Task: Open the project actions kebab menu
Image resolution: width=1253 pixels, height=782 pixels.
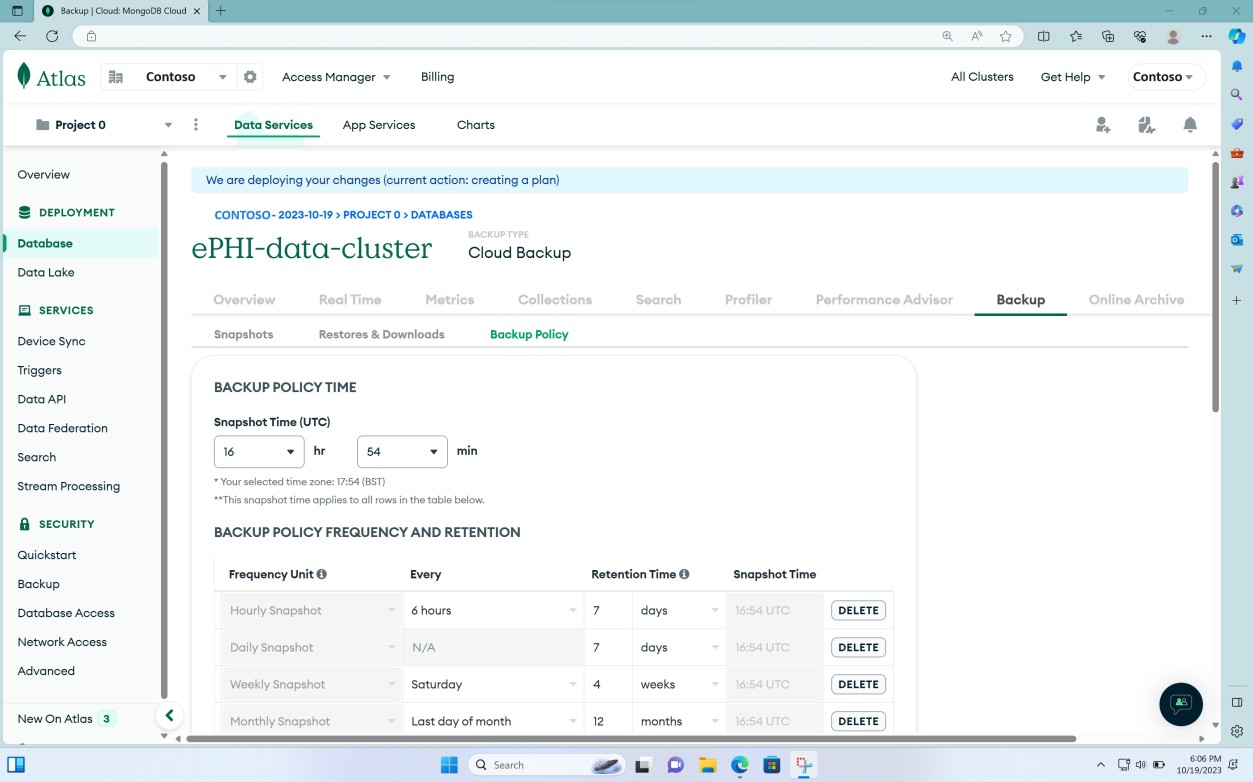Action: (196, 124)
